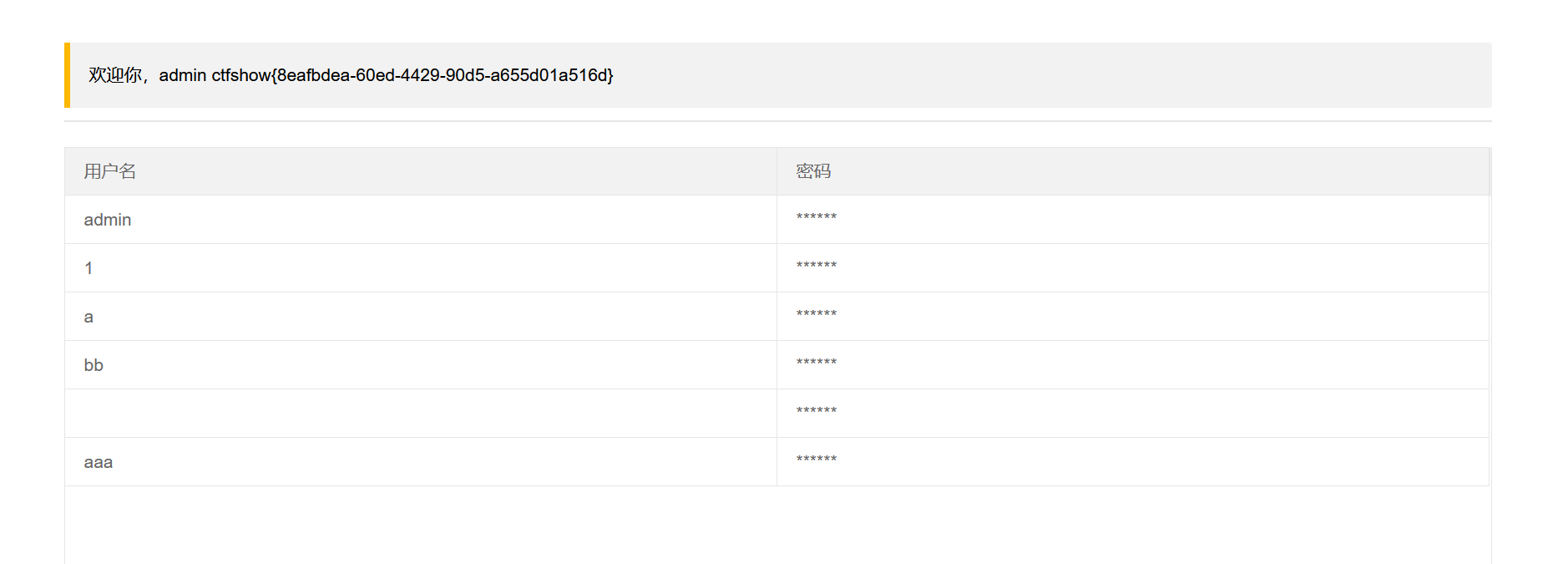Click the masked password for user a

pyautogui.click(x=816, y=315)
